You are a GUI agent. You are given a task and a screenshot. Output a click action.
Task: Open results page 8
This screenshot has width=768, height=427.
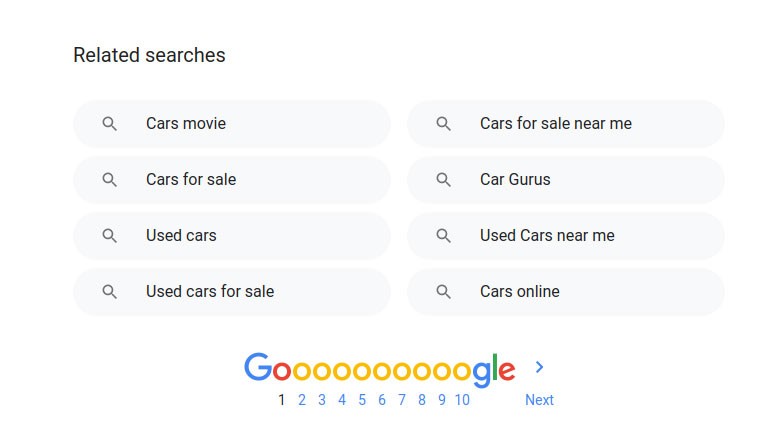pos(422,400)
